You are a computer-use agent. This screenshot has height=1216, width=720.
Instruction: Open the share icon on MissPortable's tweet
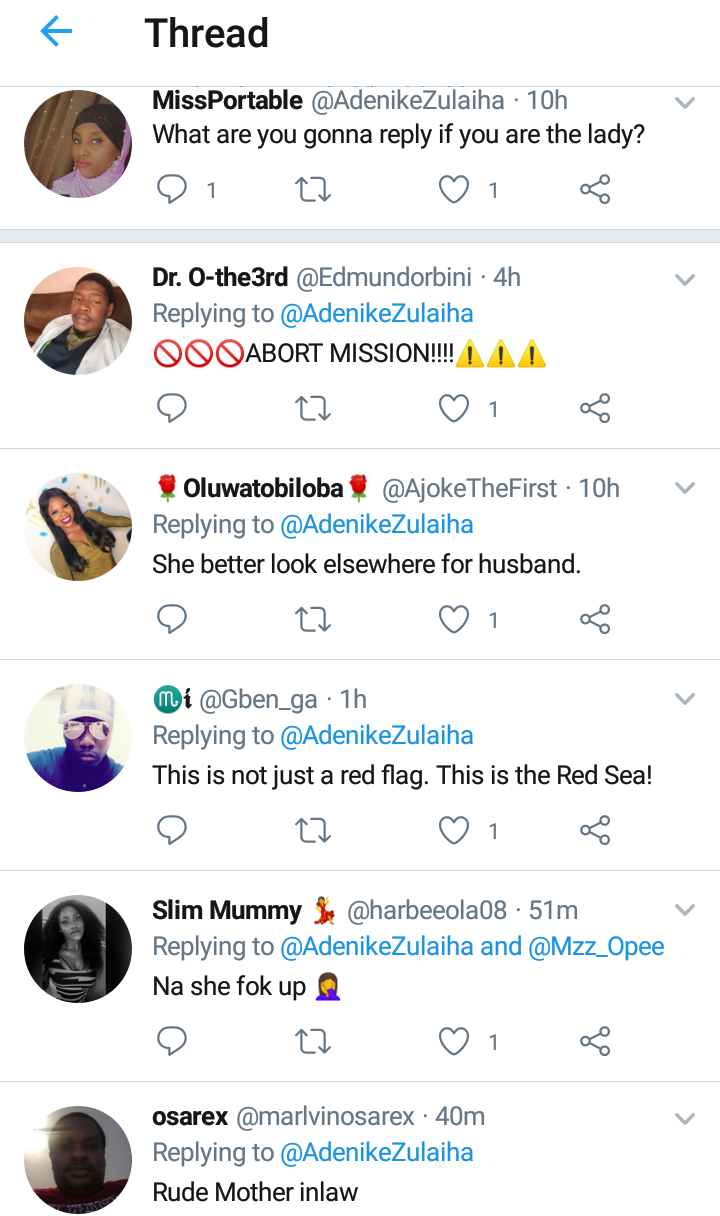595,189
